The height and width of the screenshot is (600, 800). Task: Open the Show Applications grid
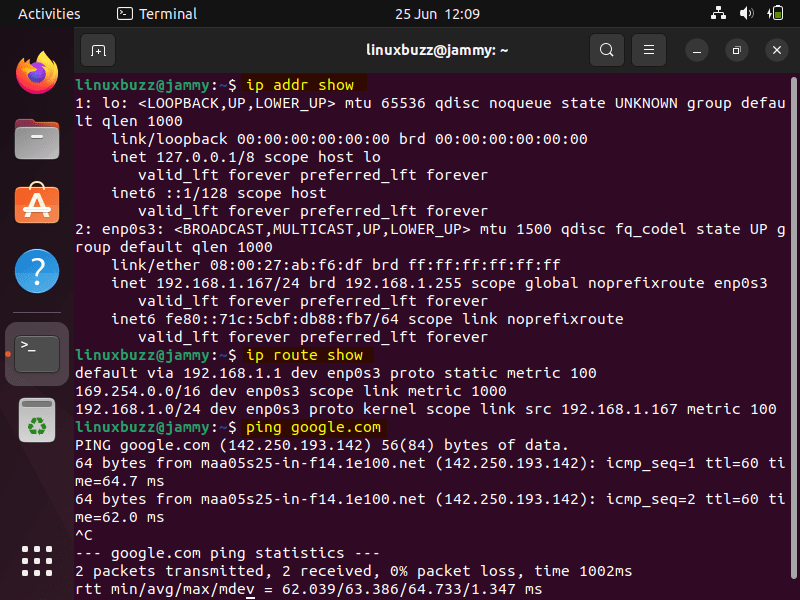click(x=37, y=561)
